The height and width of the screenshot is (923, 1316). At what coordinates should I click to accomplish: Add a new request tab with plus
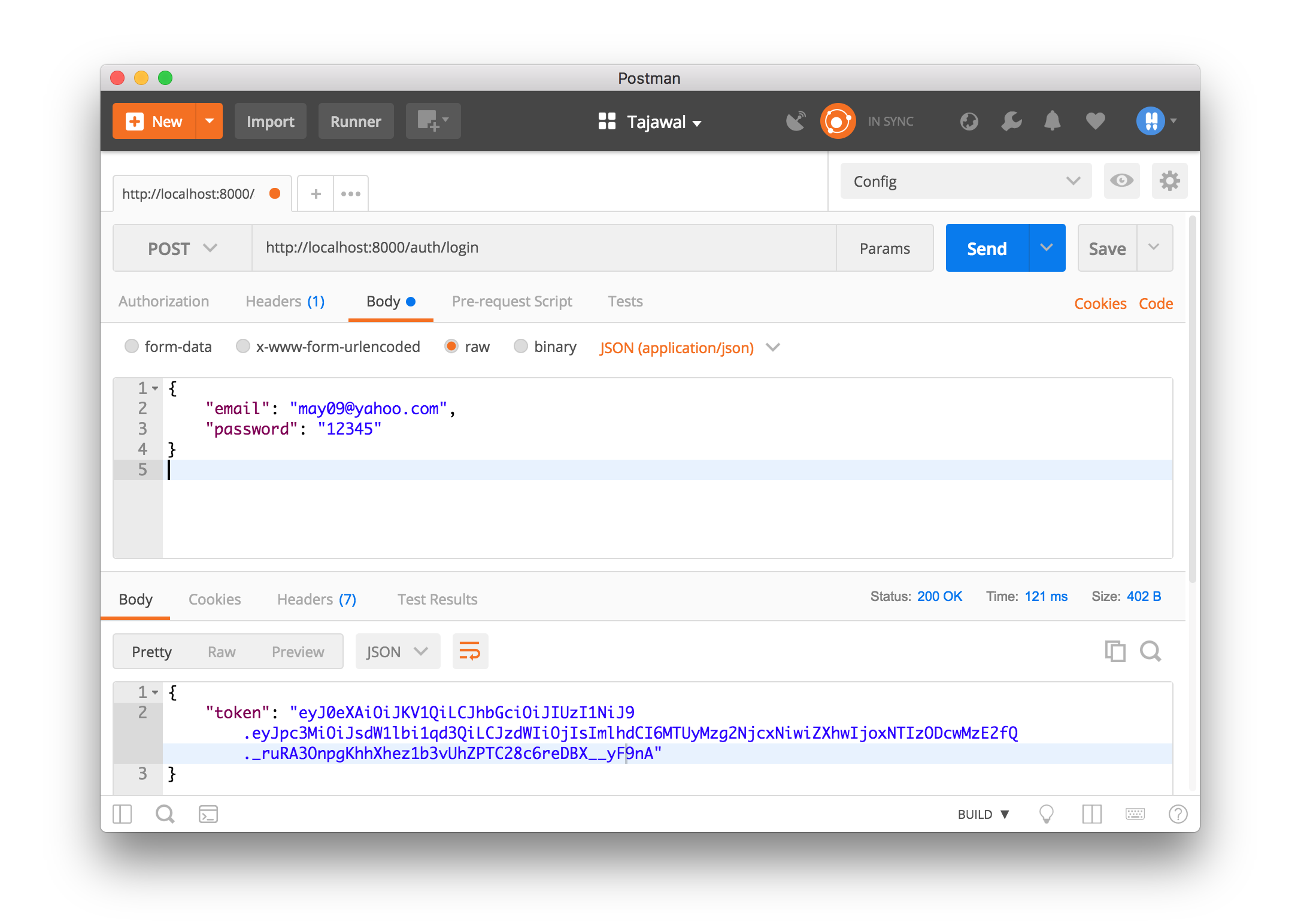pos(316,194)
